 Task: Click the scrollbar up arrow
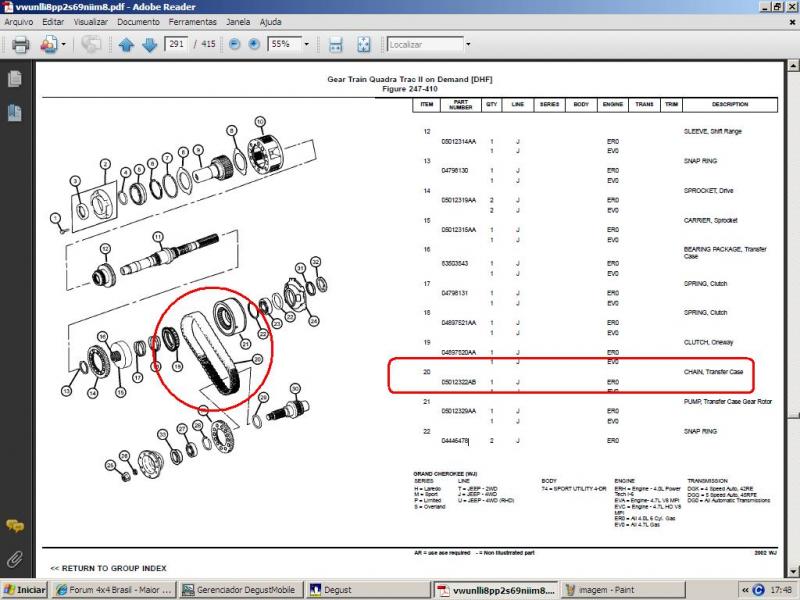[793, 65]
